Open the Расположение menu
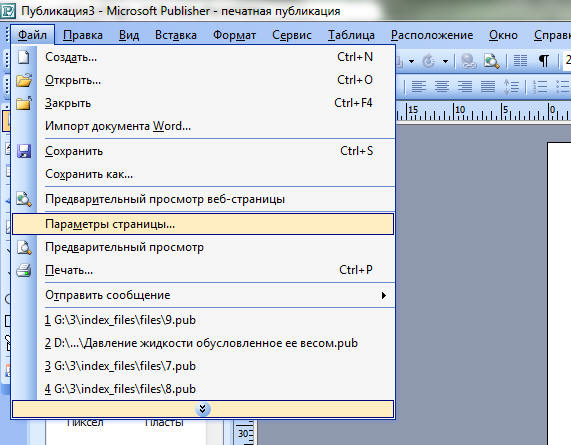 (432, 35)
